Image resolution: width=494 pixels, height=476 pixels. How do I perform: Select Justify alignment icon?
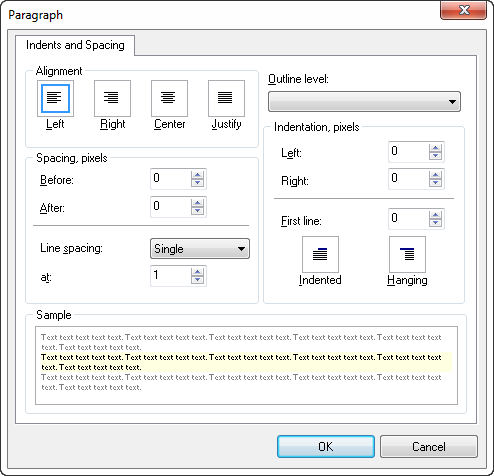pyautogui.click(x=226, y=98)
